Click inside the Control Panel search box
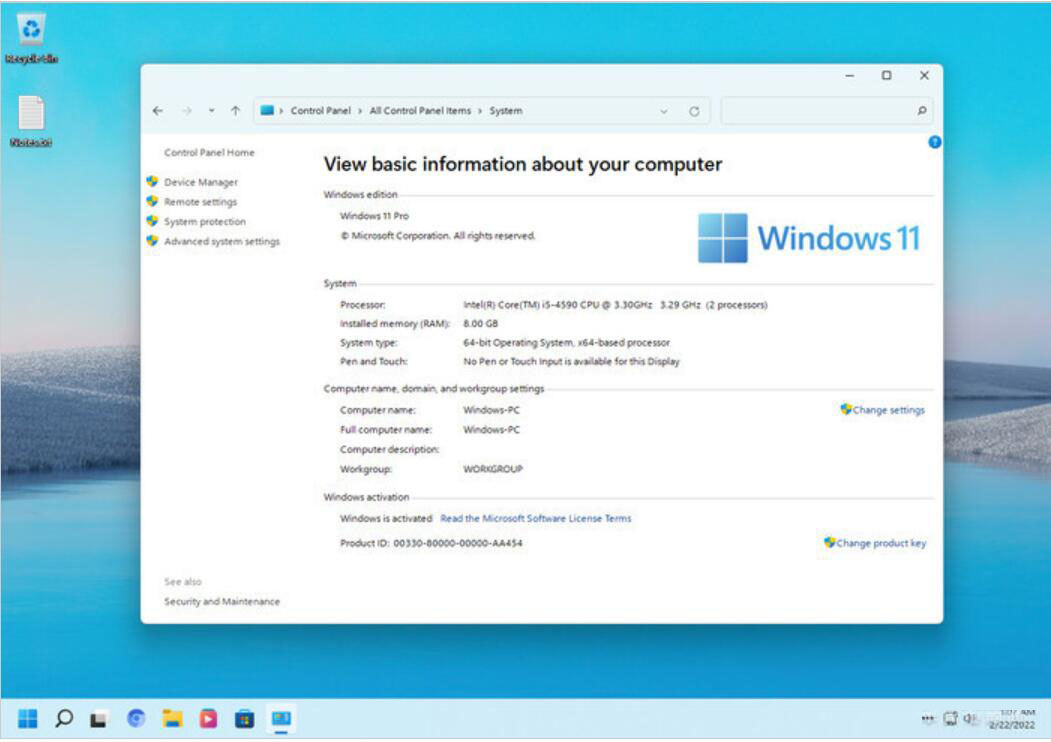This screenshot has width=1051, height=742. 818,111
